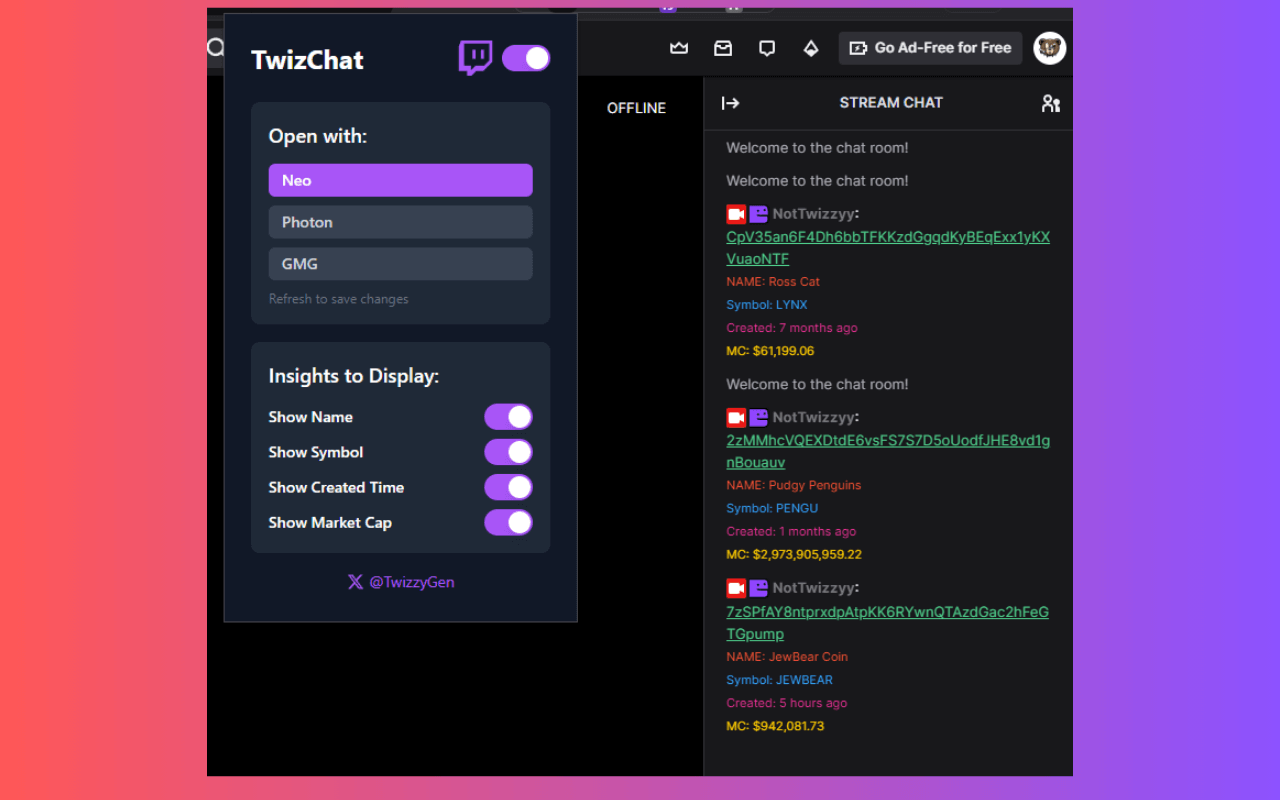Click the STREAM CHAT header title
The height and width of the screenshot is (800, 1280).
coord(891,103)
